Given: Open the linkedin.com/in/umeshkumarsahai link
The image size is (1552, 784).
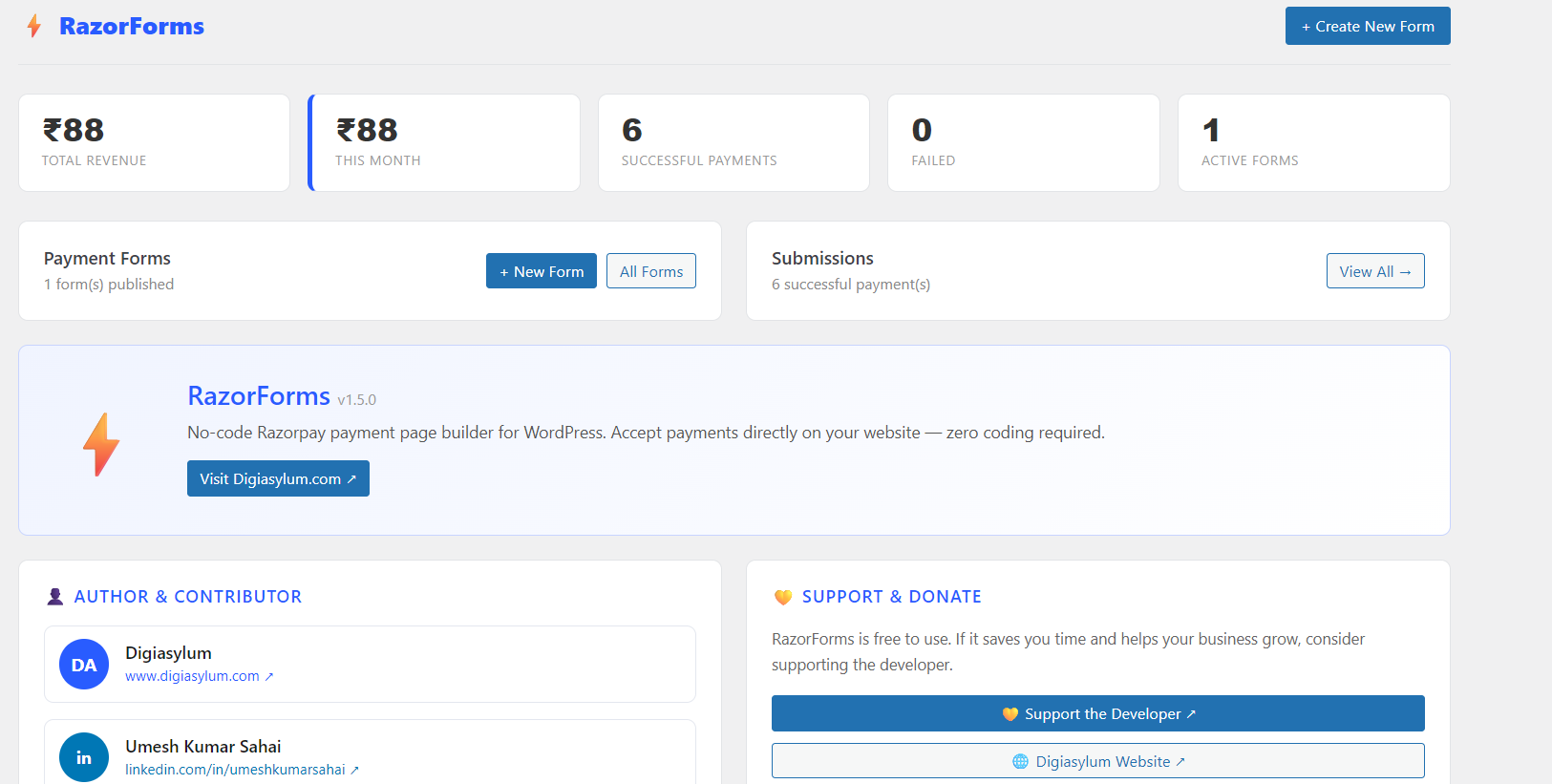Looking at the screenshot, I should point(235,770).
